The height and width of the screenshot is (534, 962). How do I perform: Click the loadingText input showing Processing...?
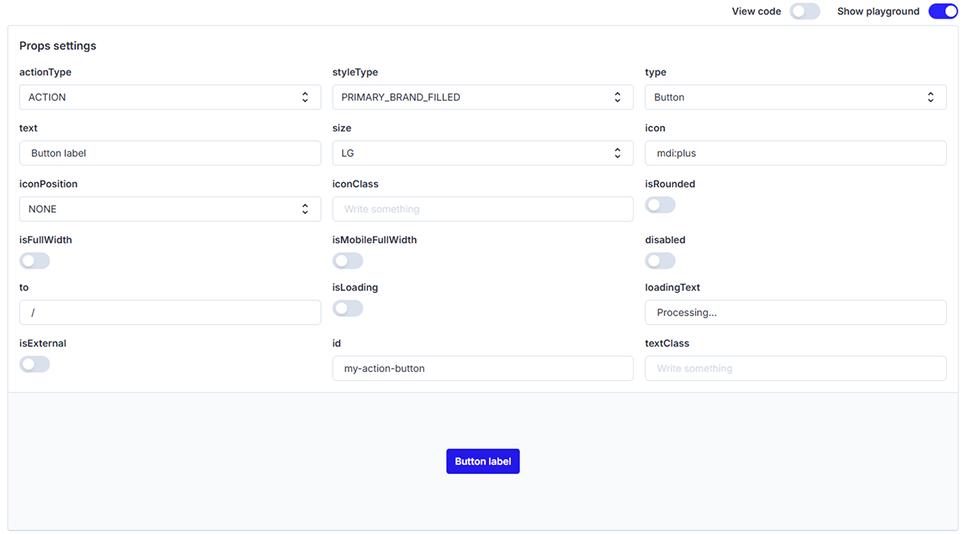pos(796,312)
